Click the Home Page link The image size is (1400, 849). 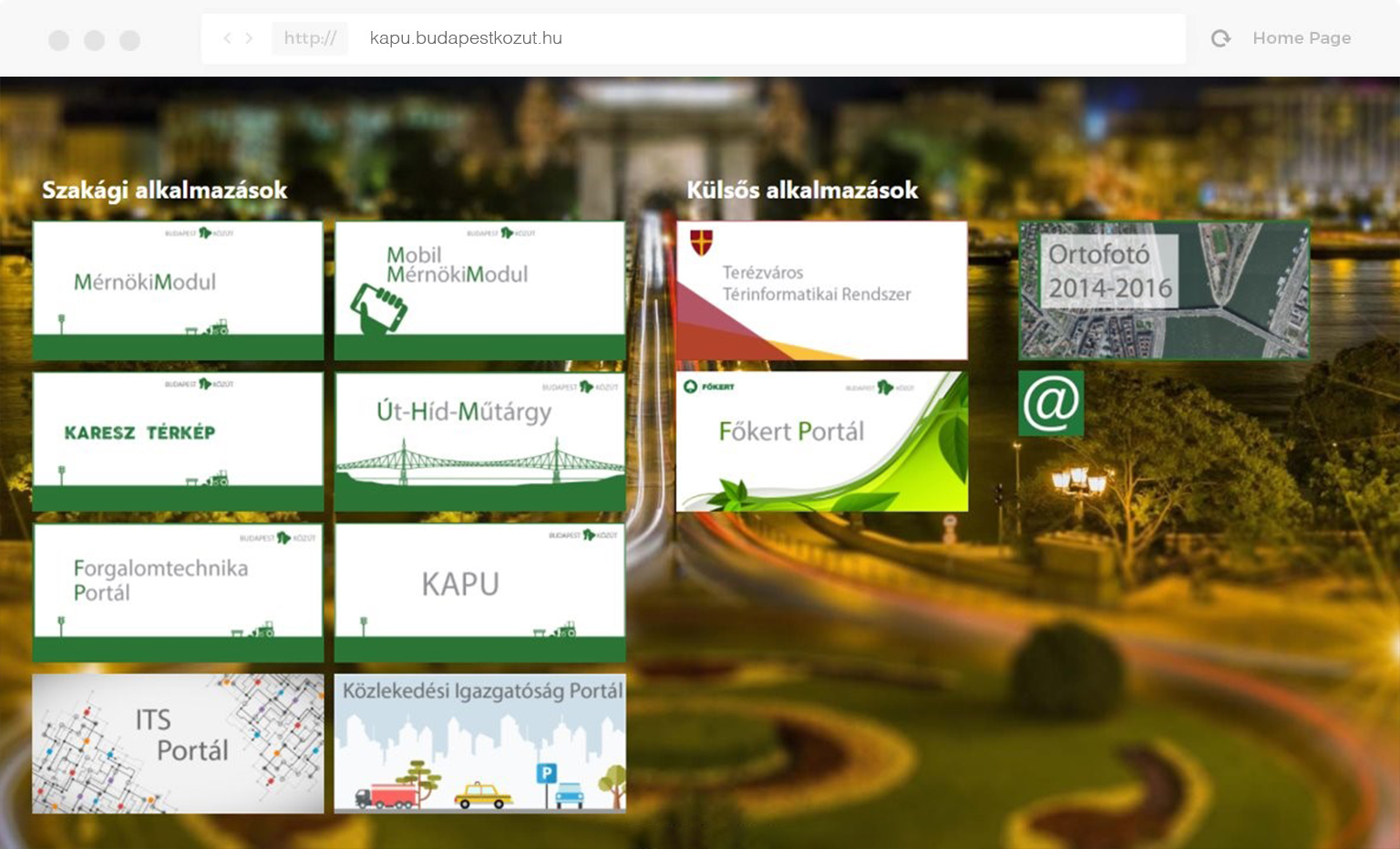(1302, 38)
